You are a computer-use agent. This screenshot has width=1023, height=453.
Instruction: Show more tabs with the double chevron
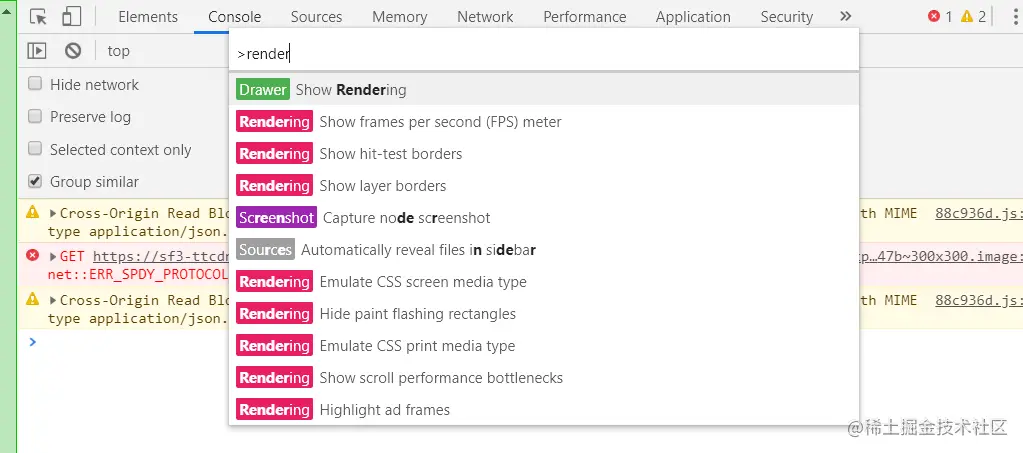pyautogui.click(x=846, y=17)
